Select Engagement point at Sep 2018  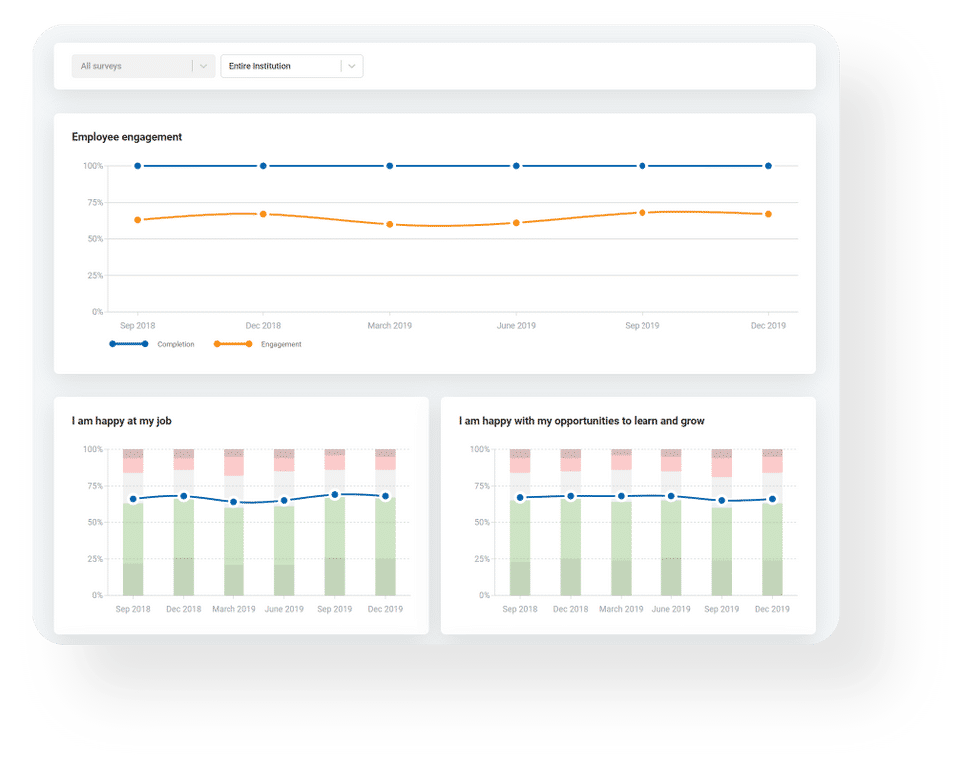tap(138, 220)
